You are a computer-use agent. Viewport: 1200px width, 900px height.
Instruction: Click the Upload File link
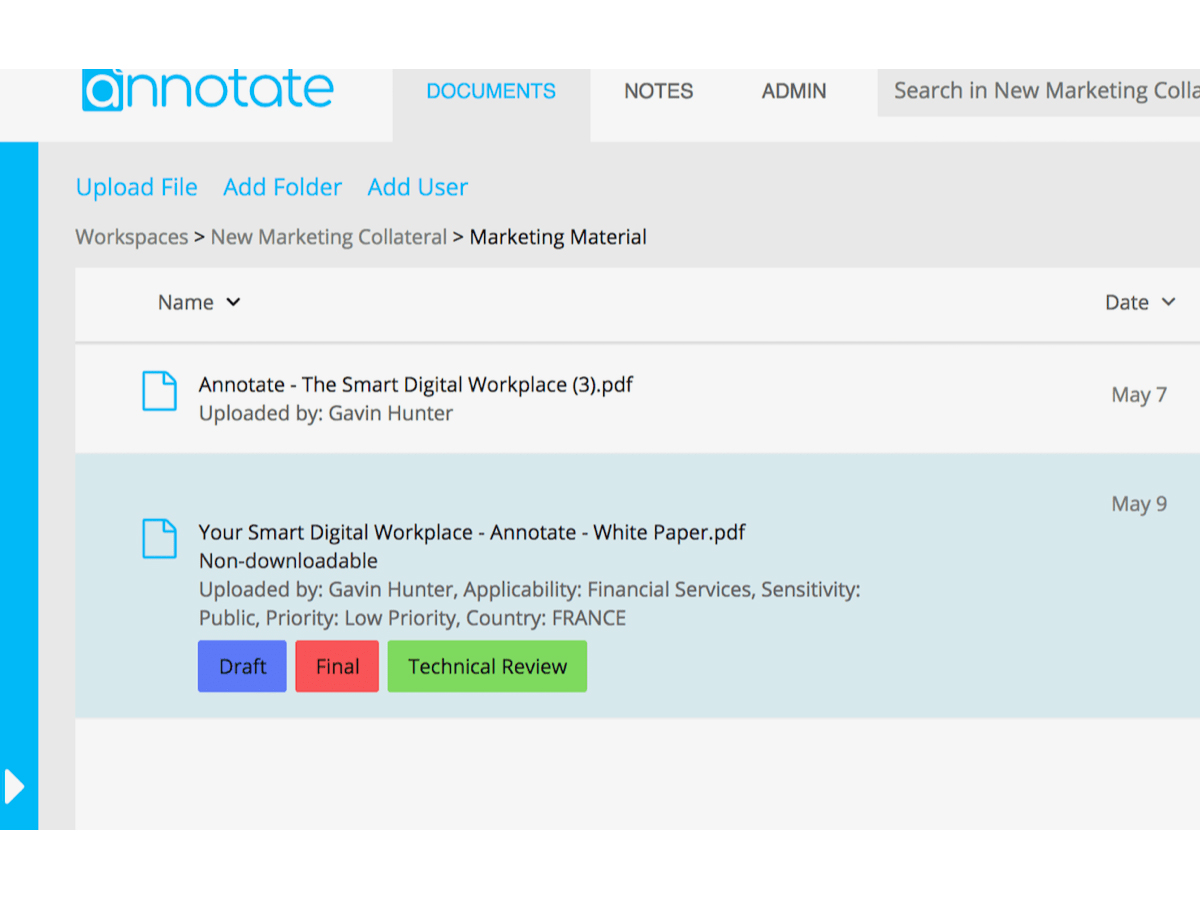137,187
